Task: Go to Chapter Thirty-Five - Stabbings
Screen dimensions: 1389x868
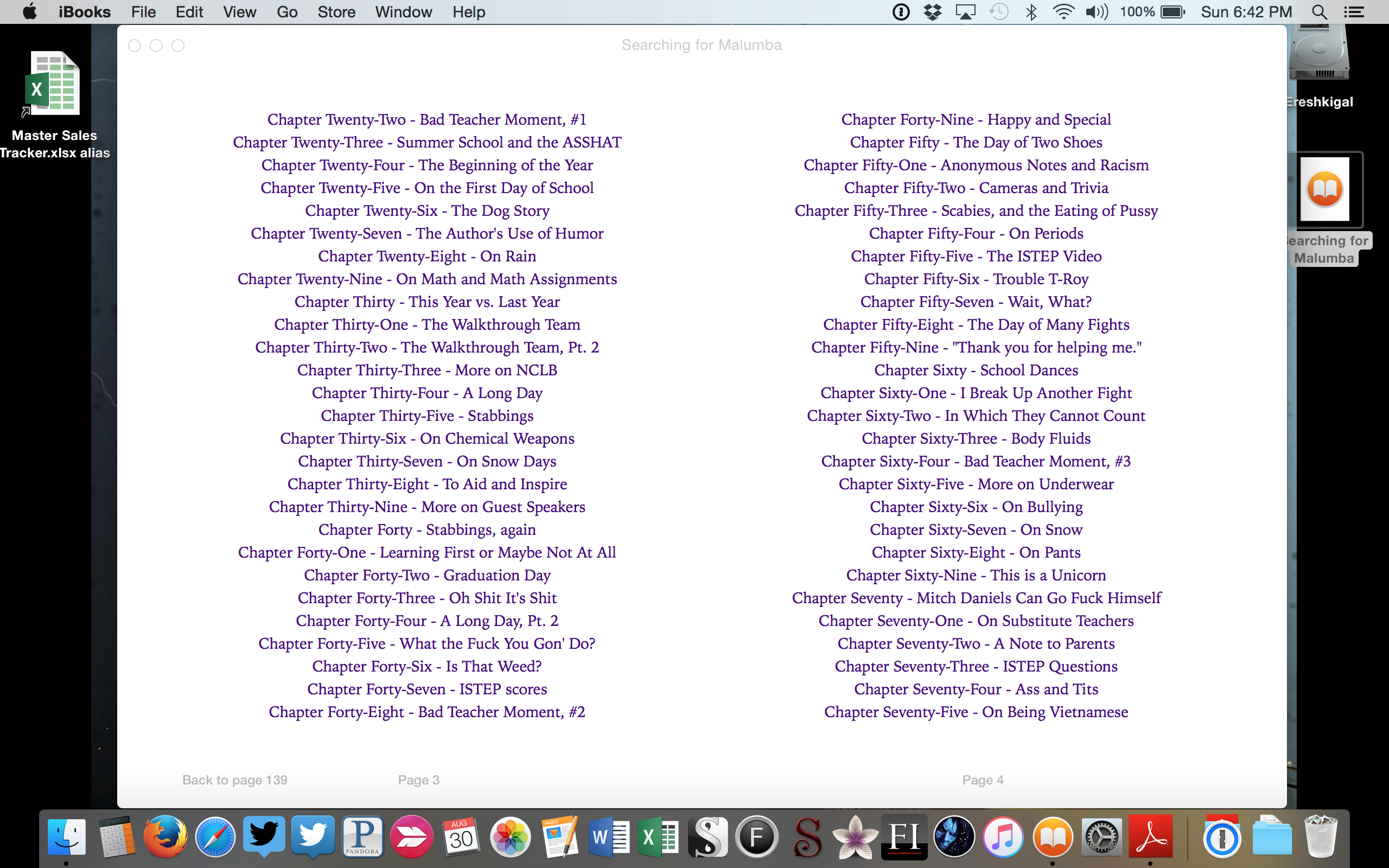Action: tap(426, 416)
